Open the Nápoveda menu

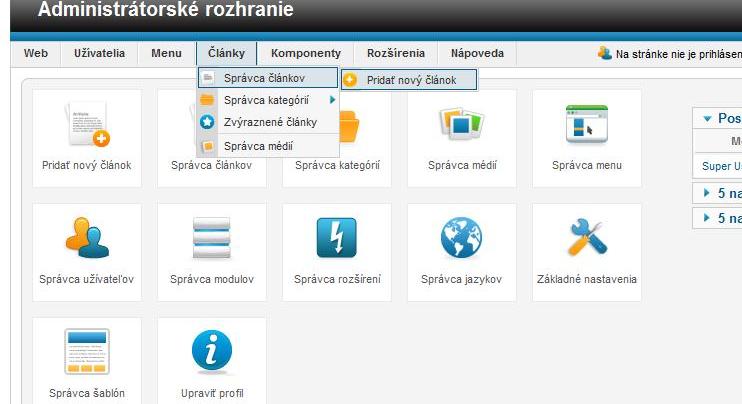pos(477,54)
